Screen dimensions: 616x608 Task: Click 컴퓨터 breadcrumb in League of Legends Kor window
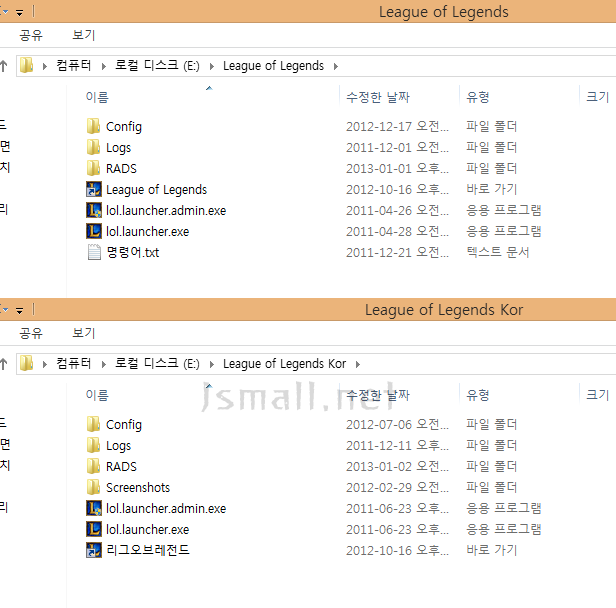coord(74,364)
